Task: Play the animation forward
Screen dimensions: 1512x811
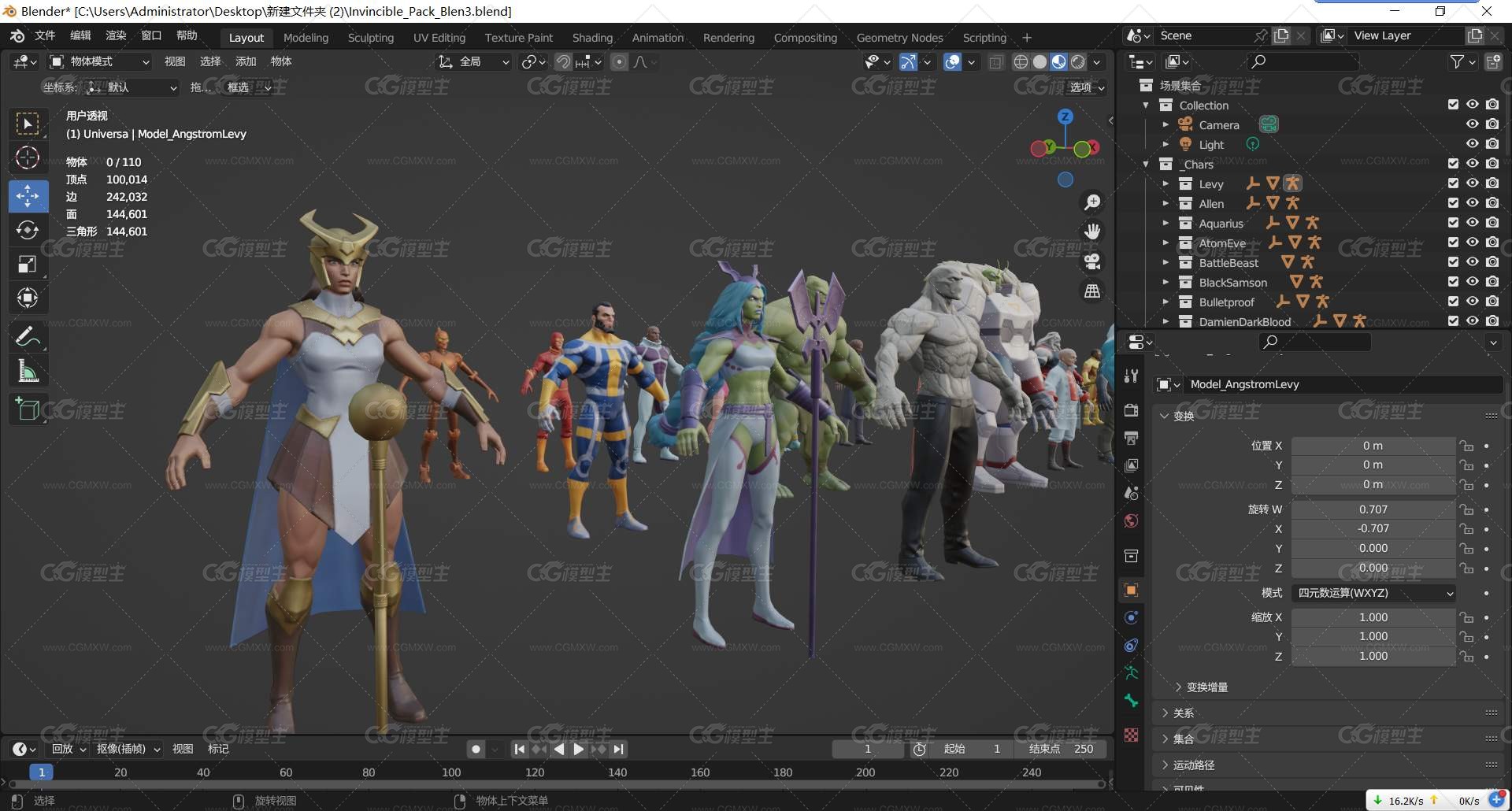Action: point(579,749)
